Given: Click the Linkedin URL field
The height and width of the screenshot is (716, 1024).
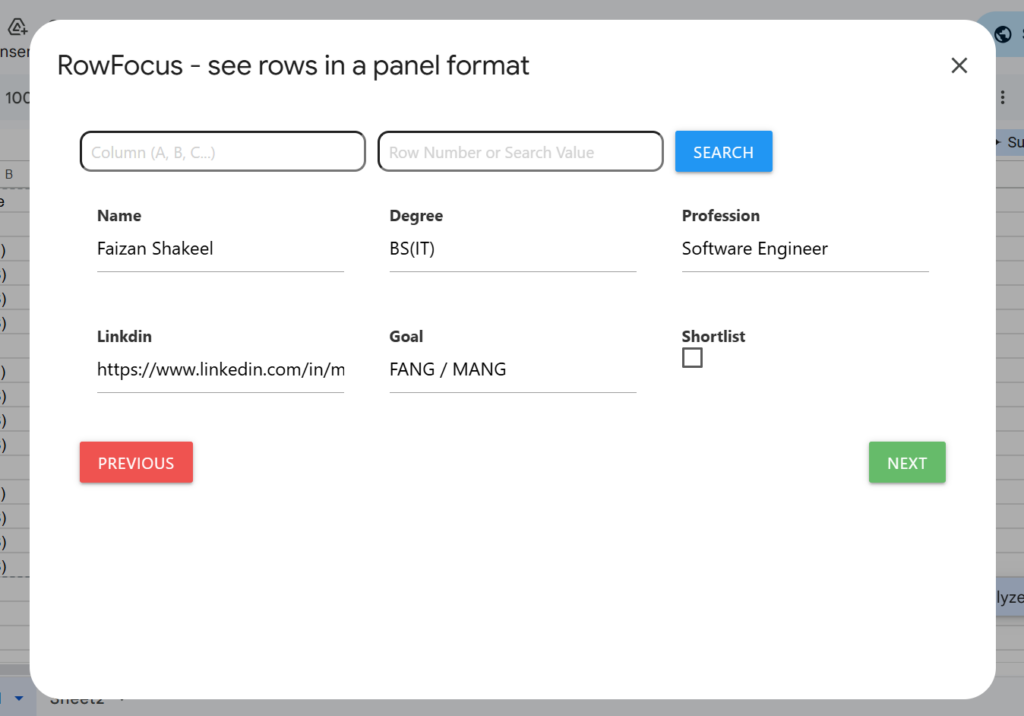Looking at the screenshot, I should (220, 370).
